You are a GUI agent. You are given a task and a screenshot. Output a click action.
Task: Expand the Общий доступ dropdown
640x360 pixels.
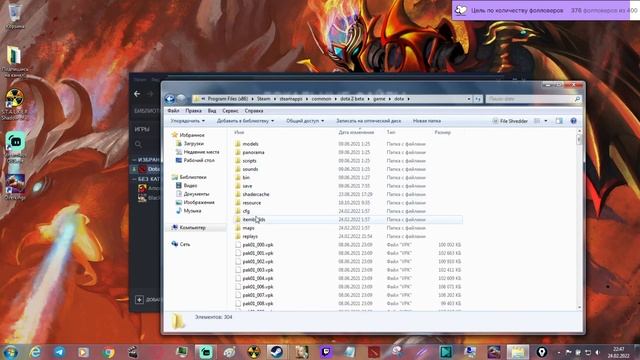305,121
